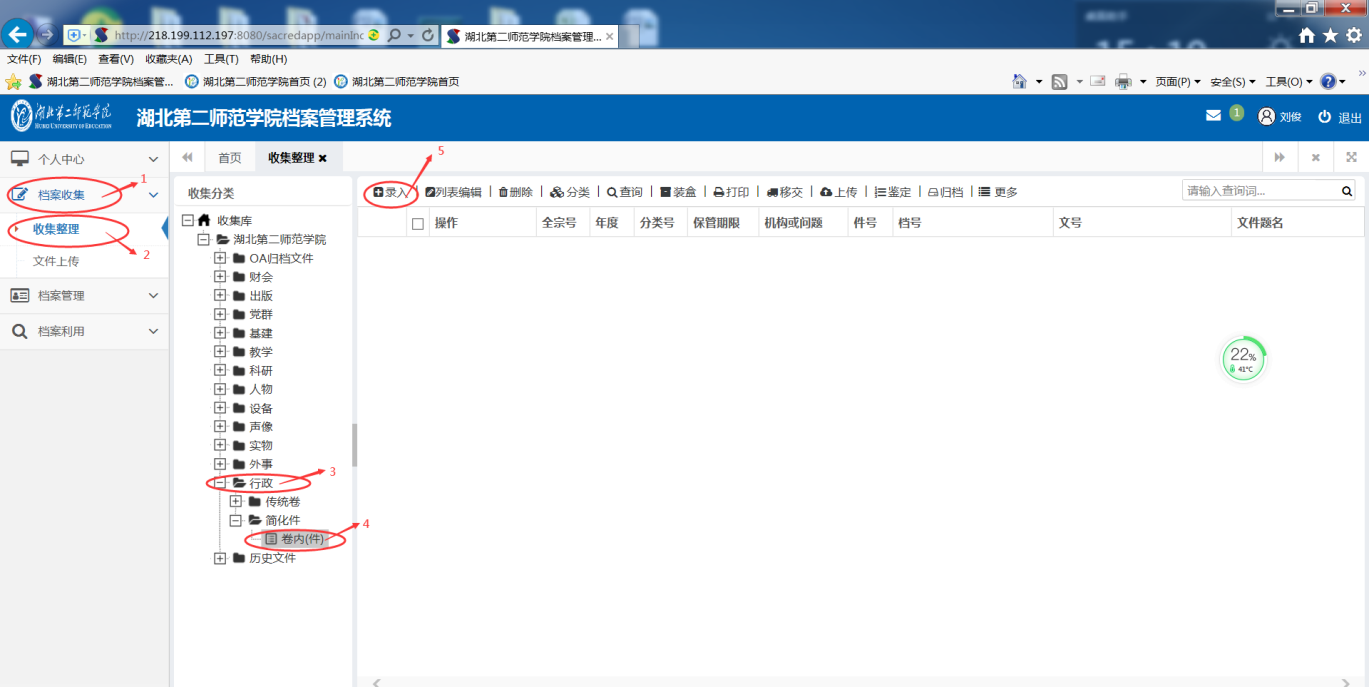Click the 请输入查询词 search input field
This screenshot has height=687, width=1369.
[x=1259, y=191]
